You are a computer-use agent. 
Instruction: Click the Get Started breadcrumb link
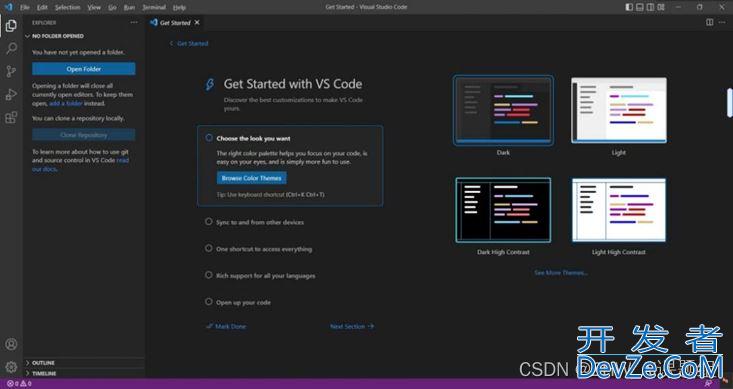(193, 43)
